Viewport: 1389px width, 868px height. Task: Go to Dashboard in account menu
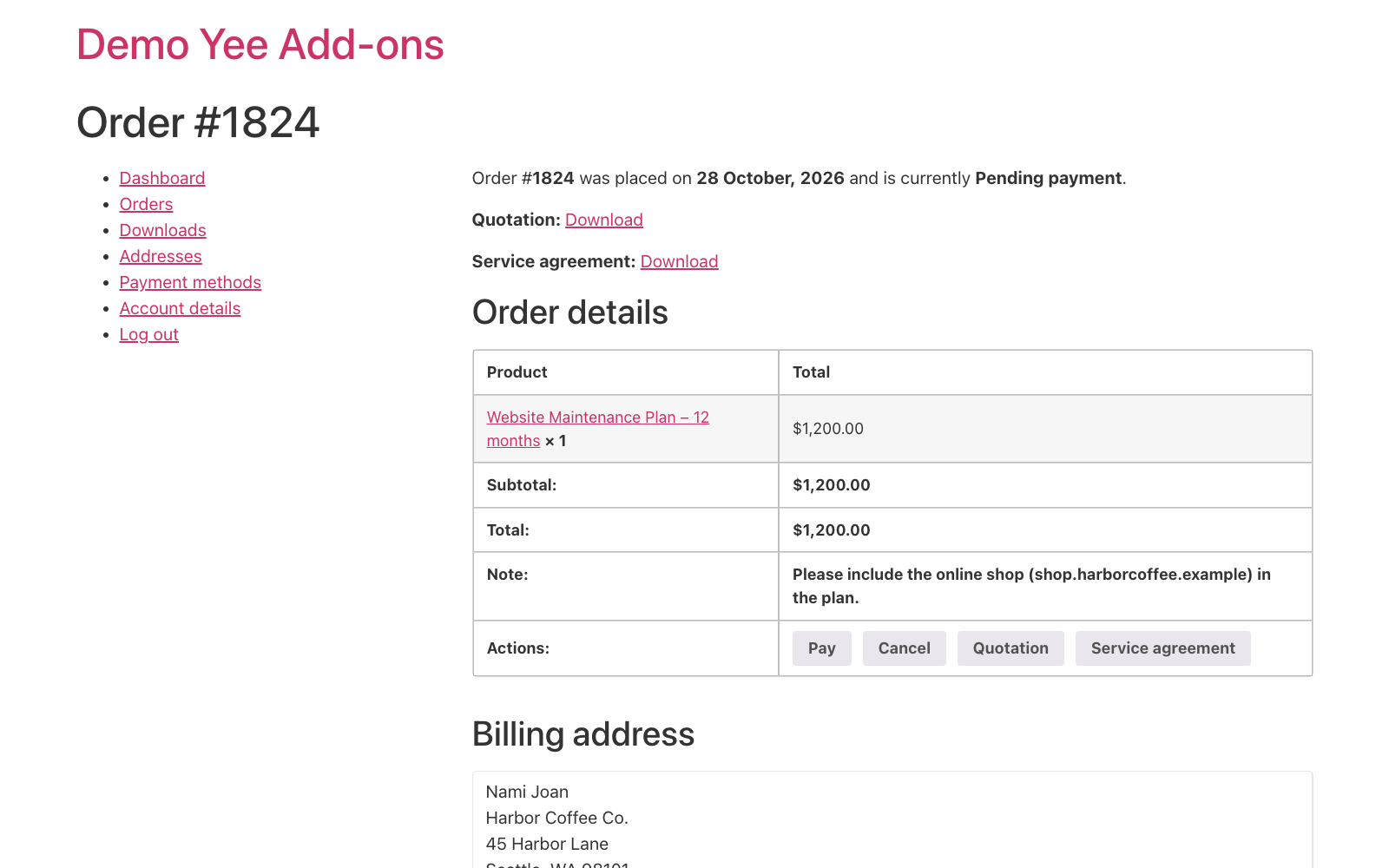(x=162, y=178)
